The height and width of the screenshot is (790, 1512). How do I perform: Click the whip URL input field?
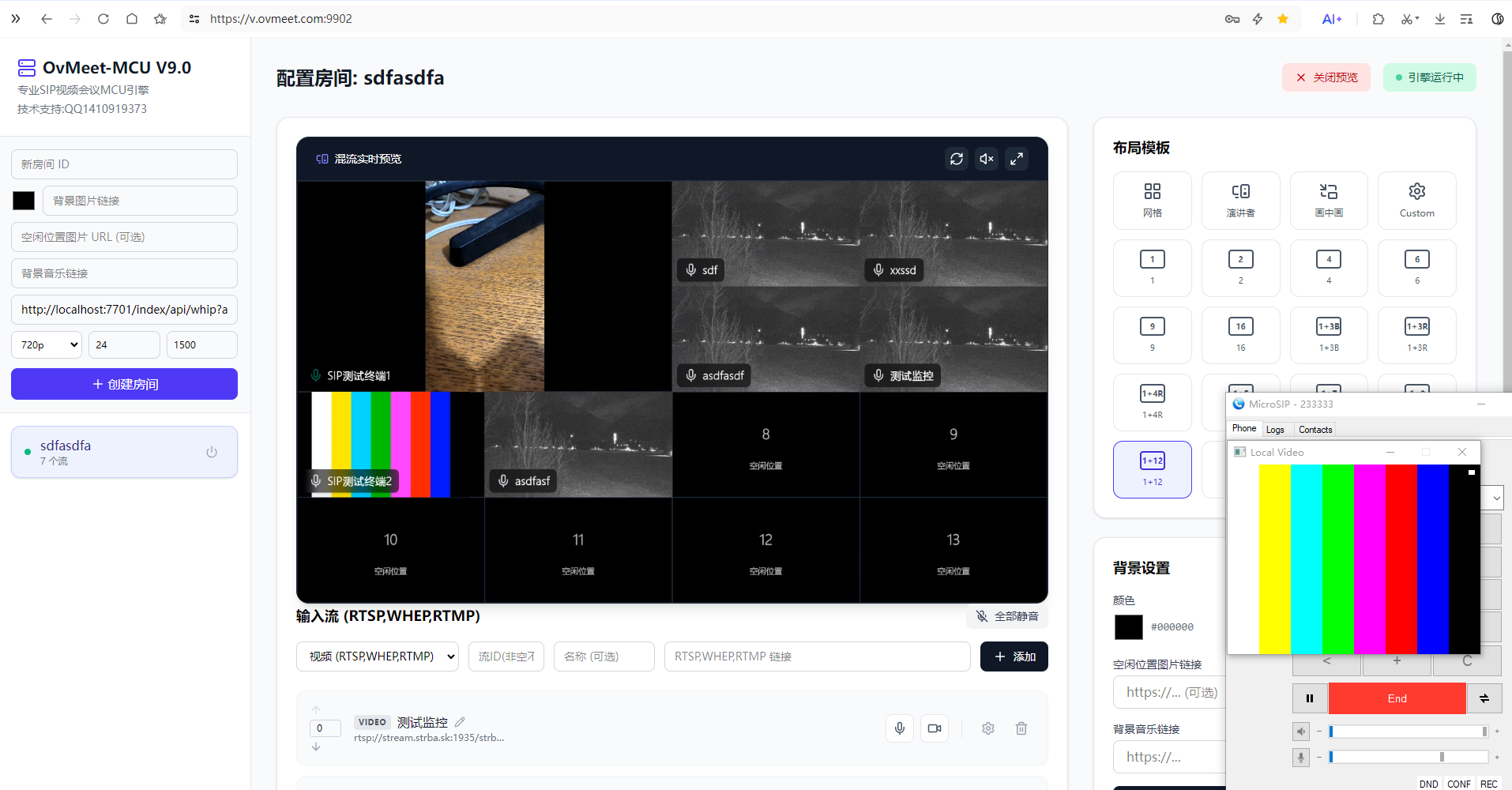point(124,310)
